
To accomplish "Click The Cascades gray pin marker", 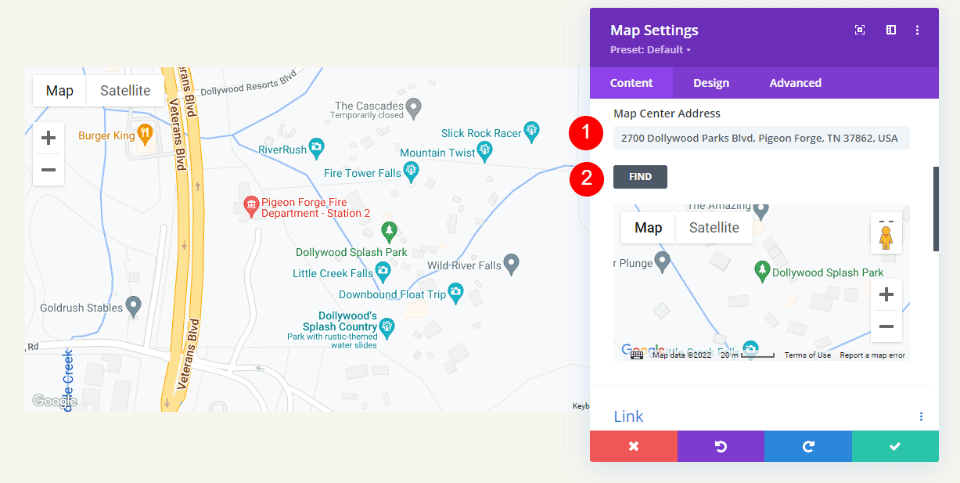I will click(x=414, y=107).
